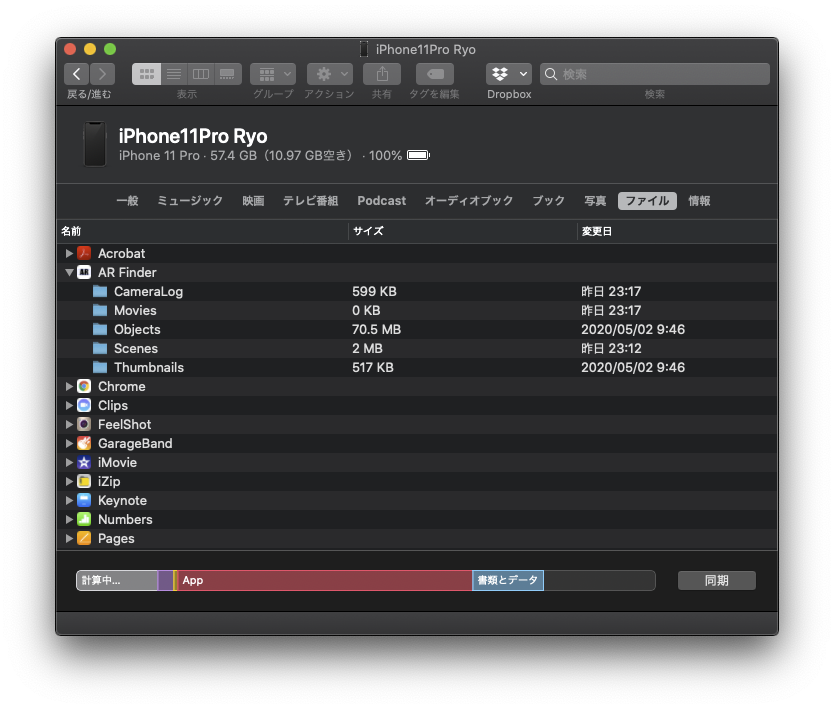Expand the Chrome row
Image resolution: width=834 pixels, height=709 pixels.
tap(69, 386)
